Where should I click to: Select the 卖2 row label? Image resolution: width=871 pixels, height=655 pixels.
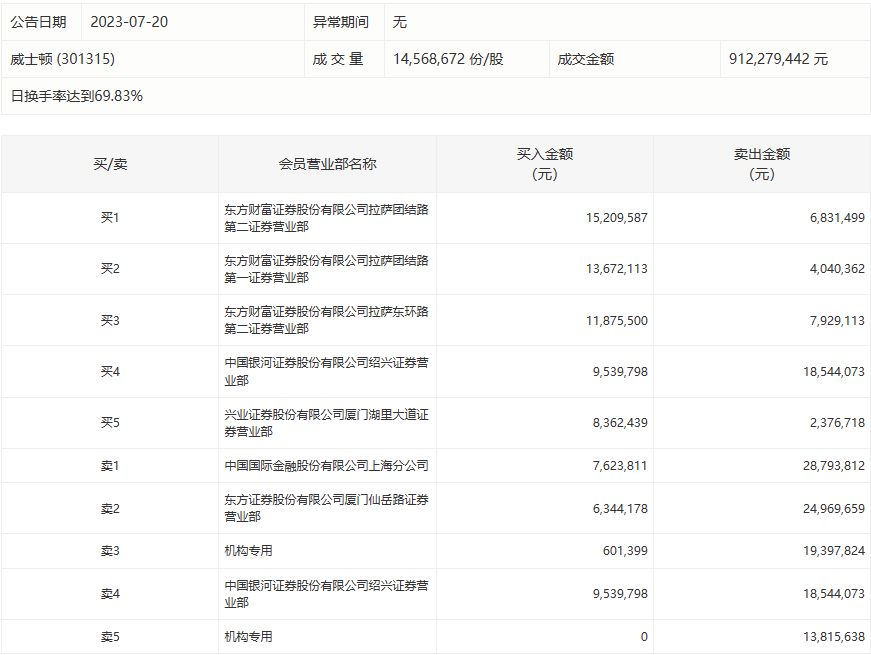pos(110,509)
